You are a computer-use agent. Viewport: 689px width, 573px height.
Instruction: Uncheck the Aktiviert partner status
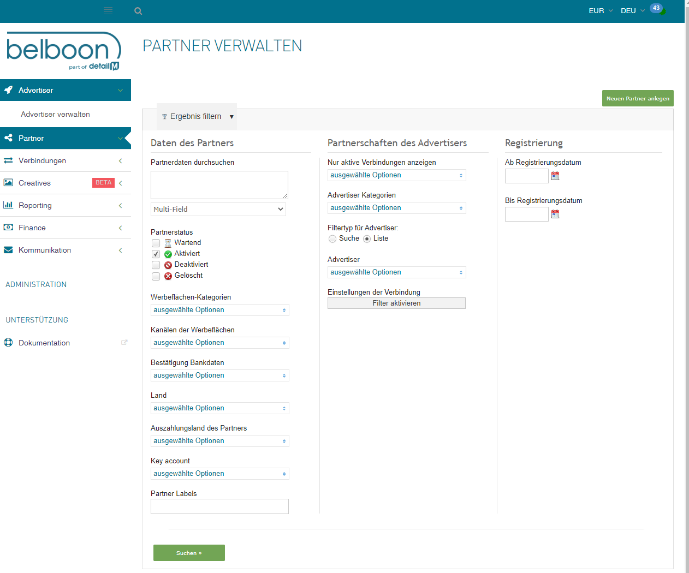156,254
